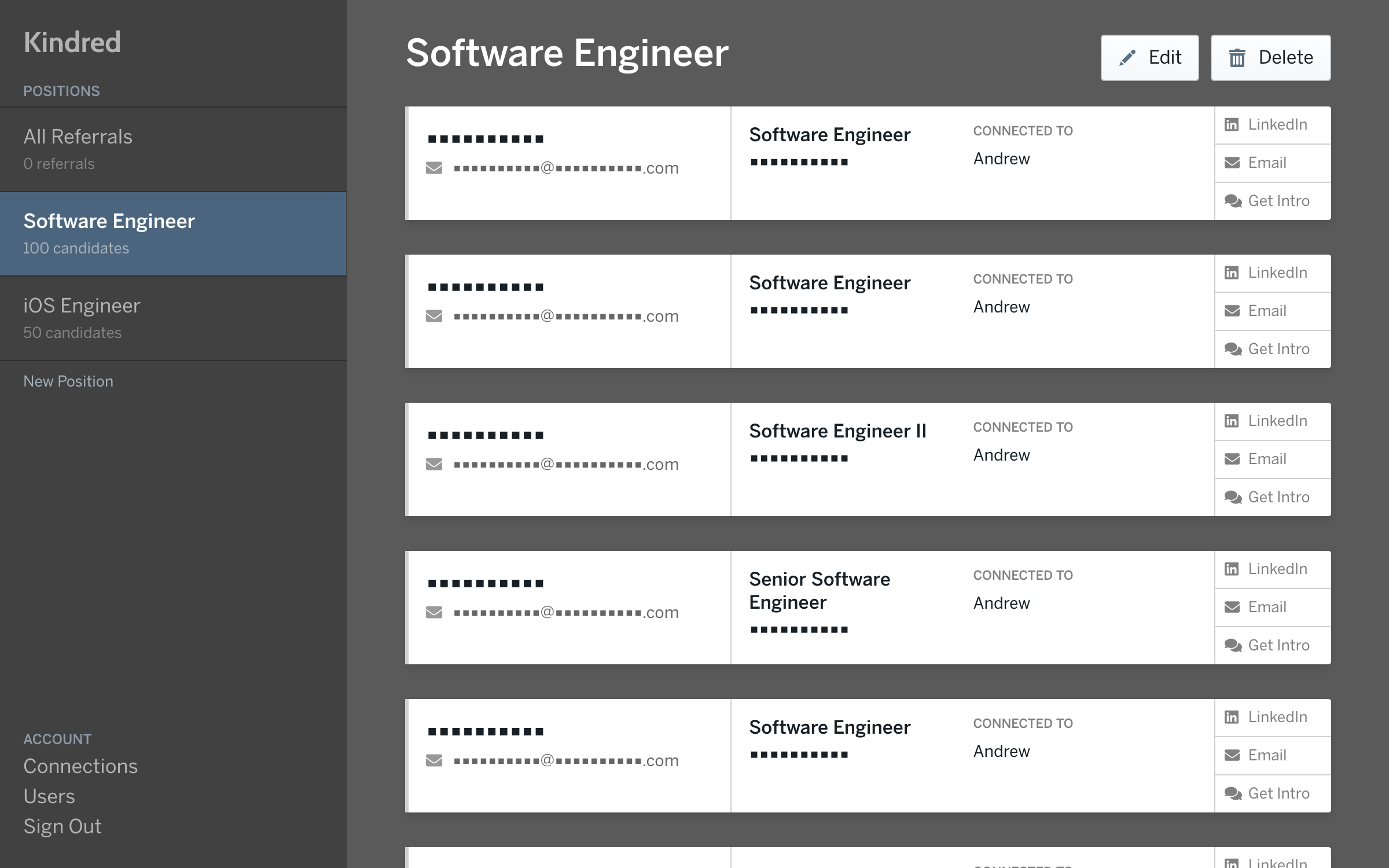The height and width of the screenshot is (868, 1389).
Task: Click the Email action icon in the Senior Software Engineer card
Action: tap(1232, 607)
